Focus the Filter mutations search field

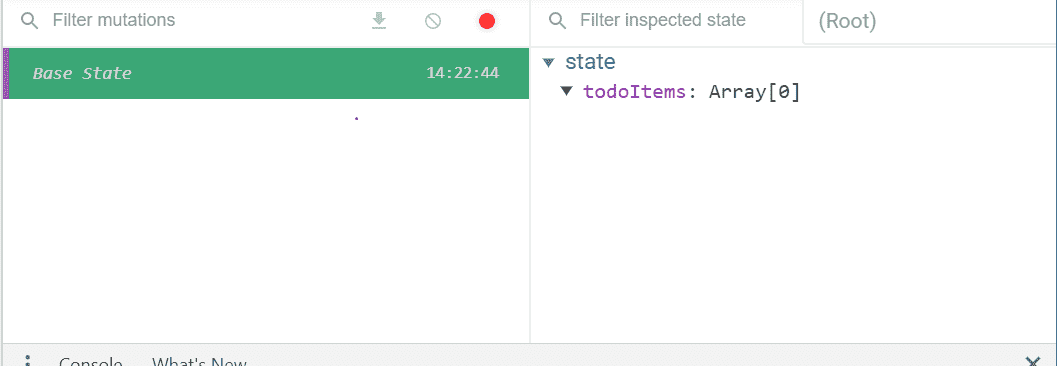[202, 21]
